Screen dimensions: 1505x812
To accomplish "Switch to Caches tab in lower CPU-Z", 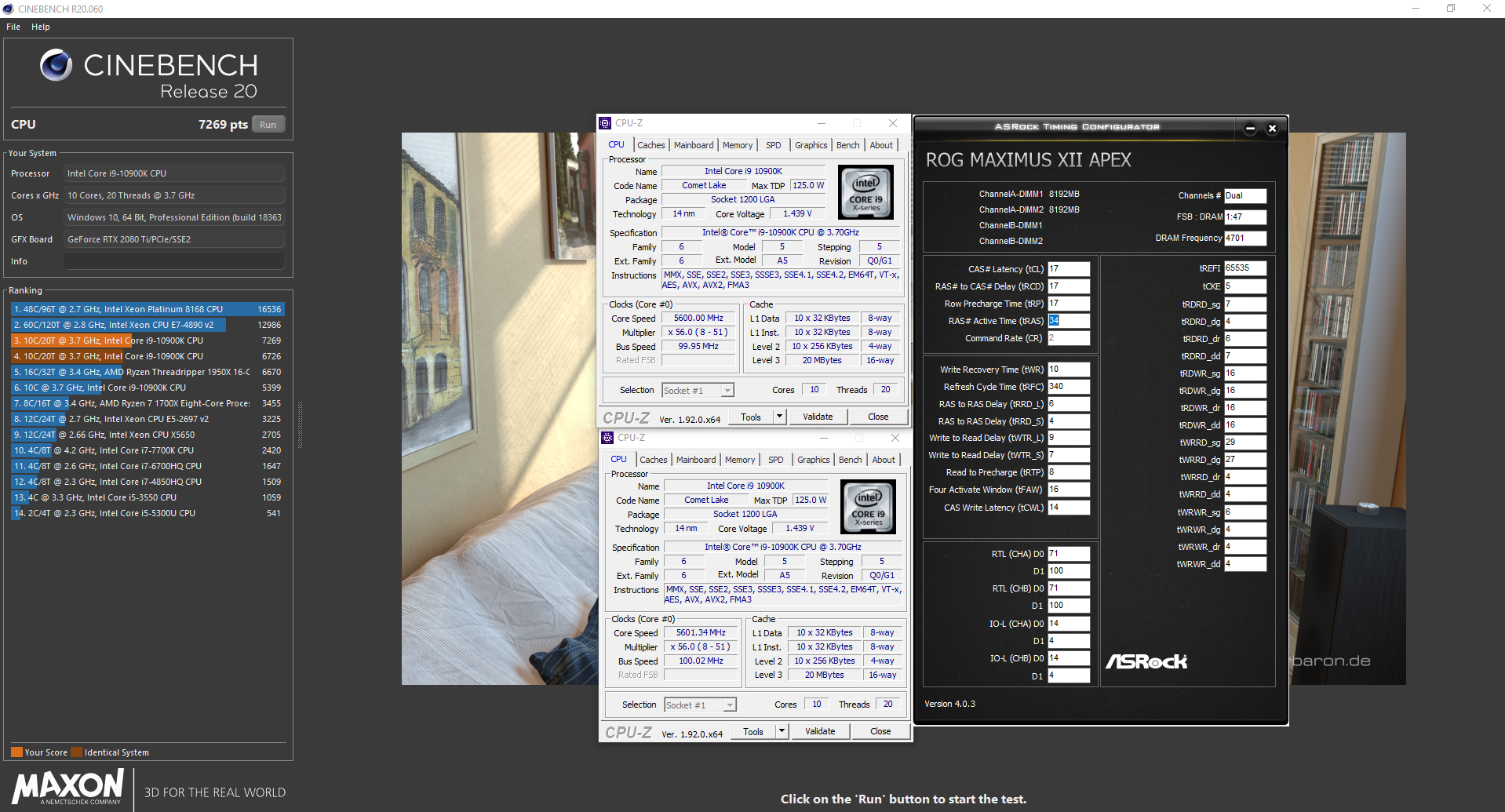I will point(654,460).
